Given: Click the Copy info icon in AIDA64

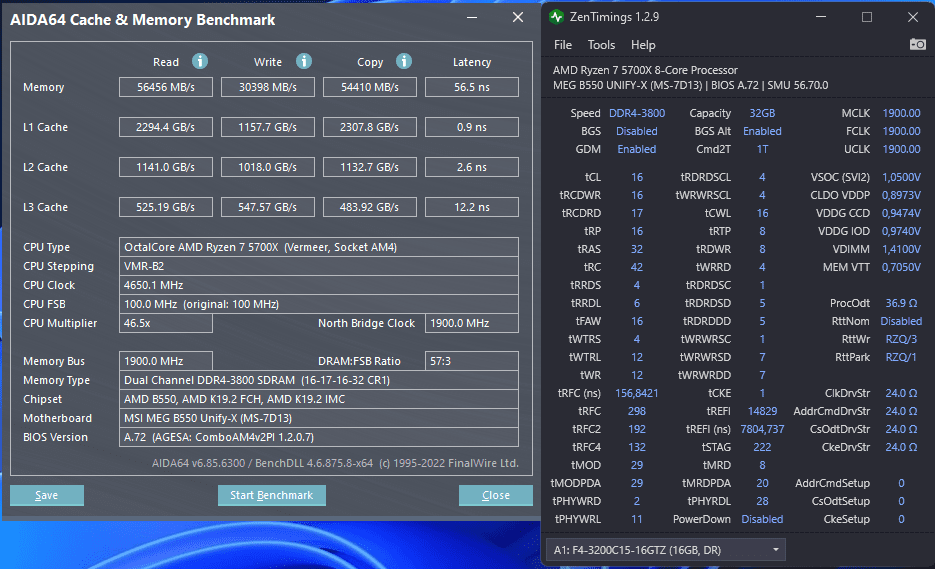Looking at the screenshot, I should [x=404, y=61].
